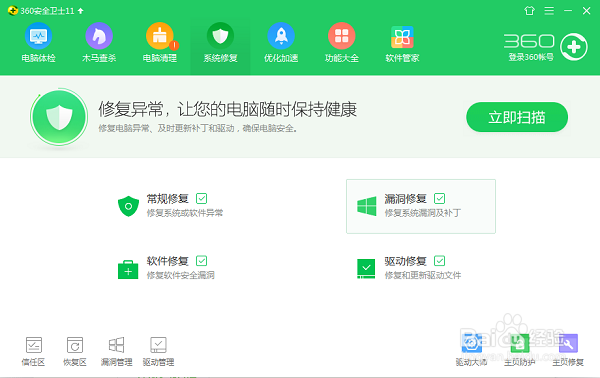The height and width of the screenshot is (378, 600).
Task: Open the main menu hamburger icon
Action: coord(549,11)
